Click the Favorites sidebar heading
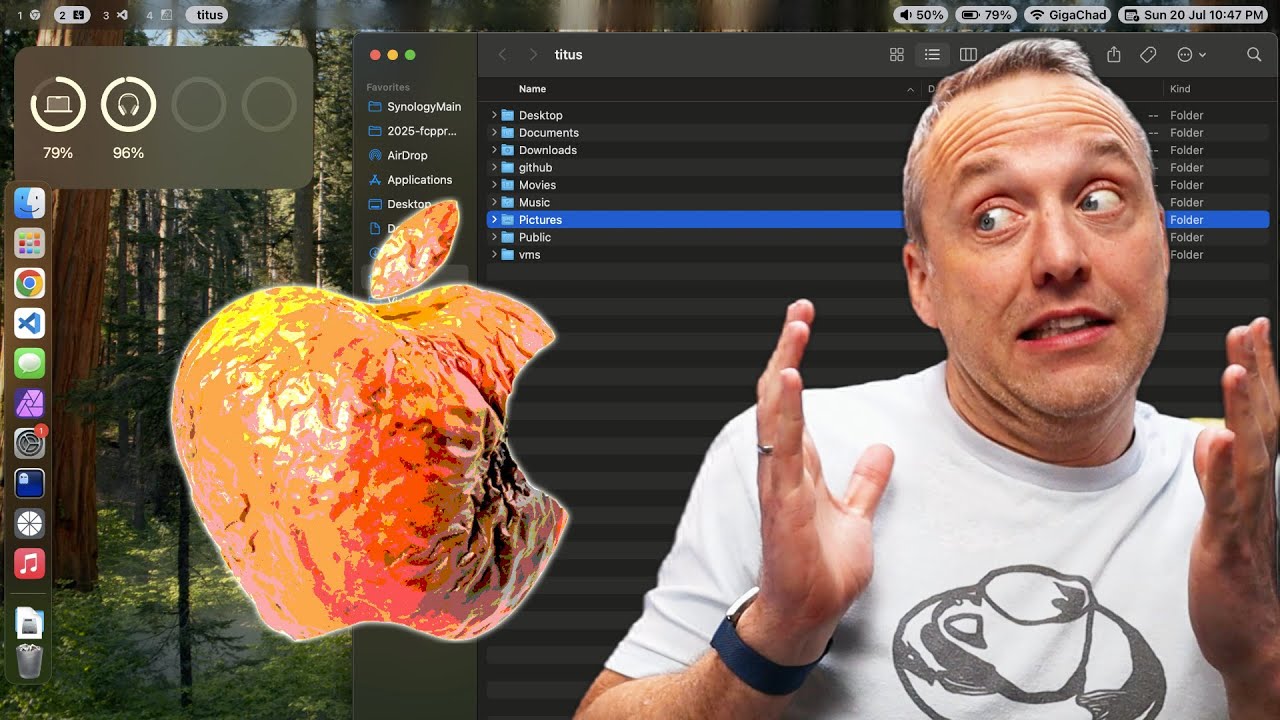 [388, 87]
